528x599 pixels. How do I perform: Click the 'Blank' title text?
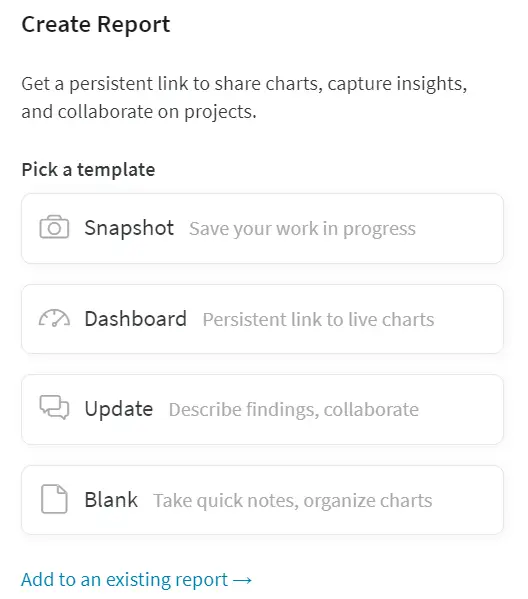[x=111, y=500]
